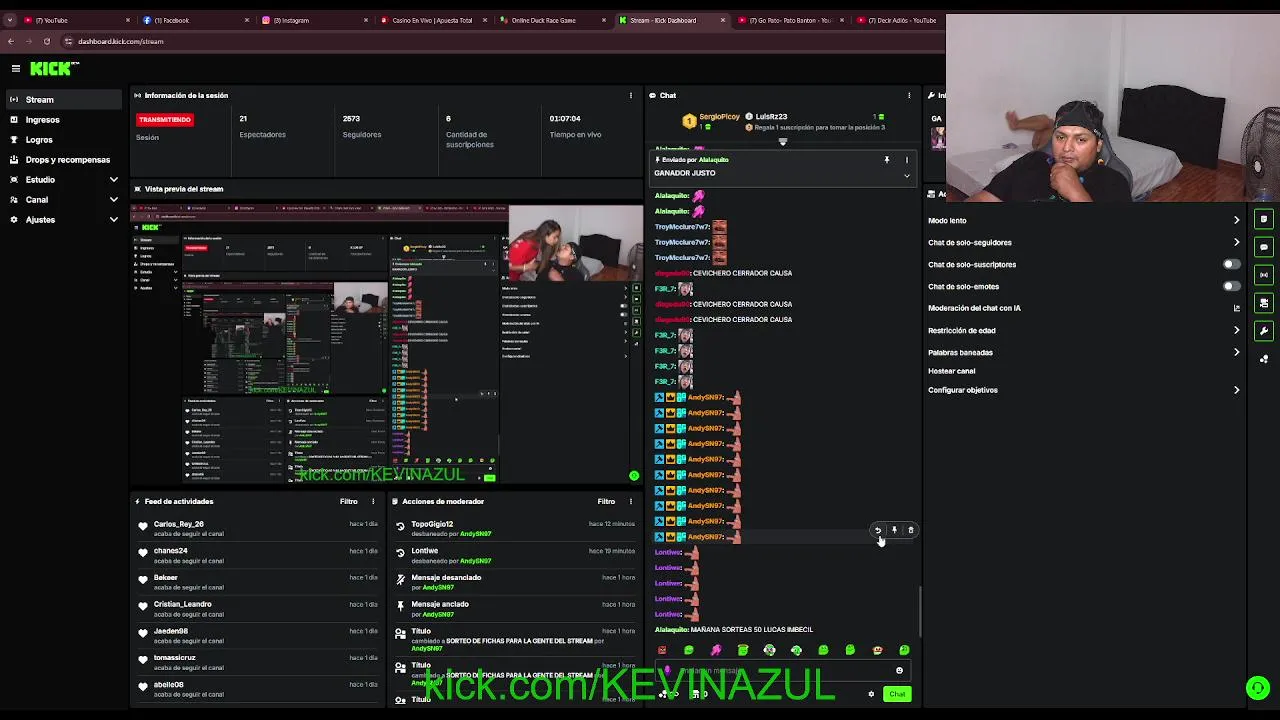Open Palabras baneadas settings arrow
Screen dimensions: 1280x720
[x=1236, y=352]
